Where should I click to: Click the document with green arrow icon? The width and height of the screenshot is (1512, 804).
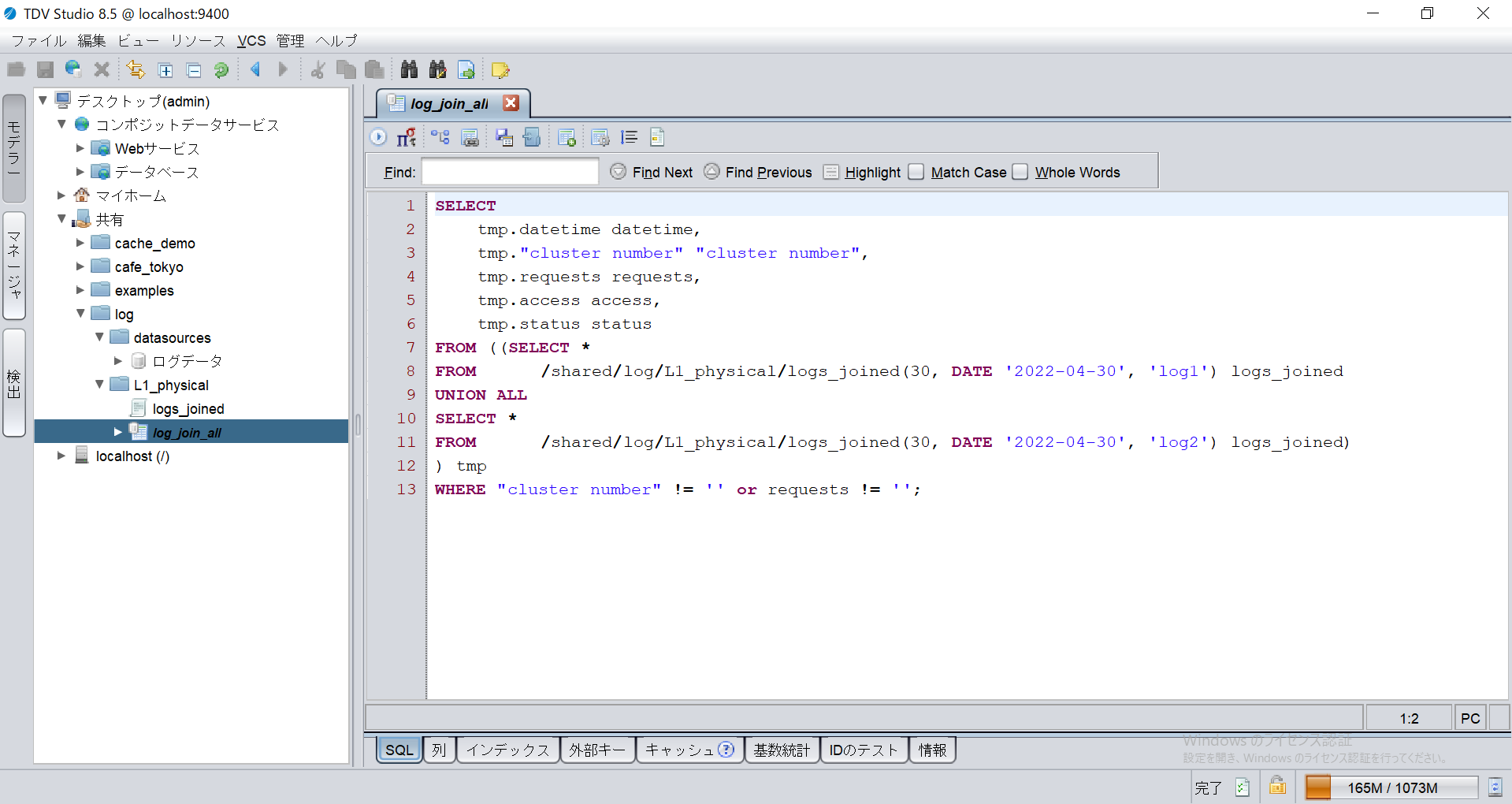click(466, 70)
